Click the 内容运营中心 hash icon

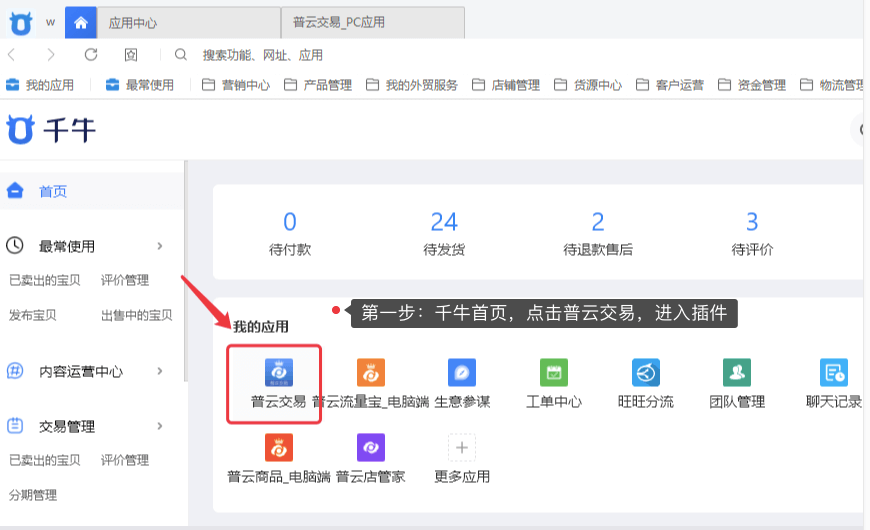14,370
